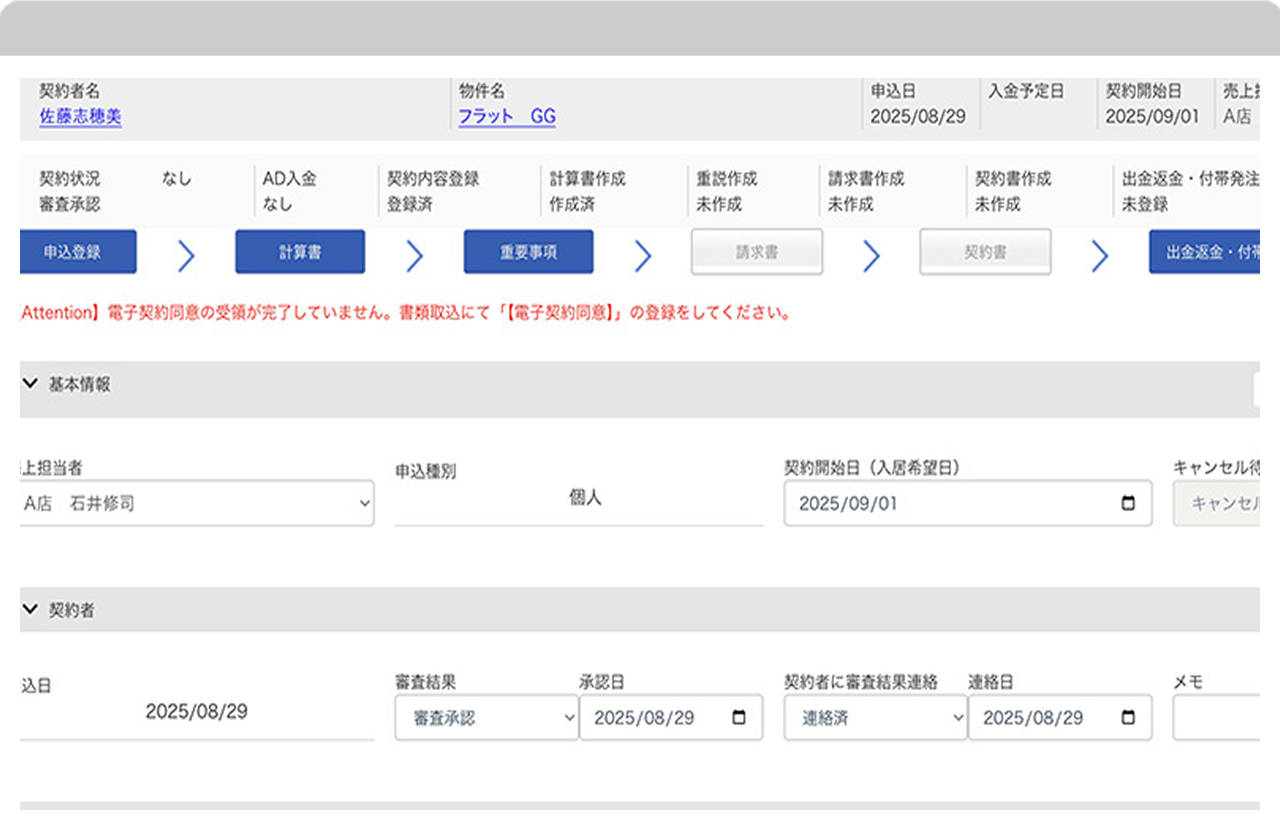Go to the 申込登録 step
This screenshot has height=840, width=1280.
point(77,252)
